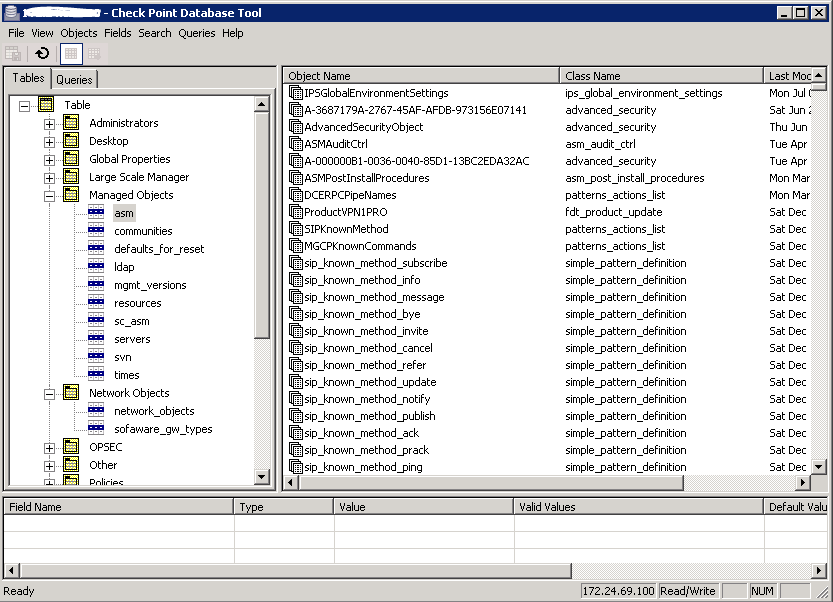Click the communities table icon
Screen dimensions: 833x602
(96, 231)
